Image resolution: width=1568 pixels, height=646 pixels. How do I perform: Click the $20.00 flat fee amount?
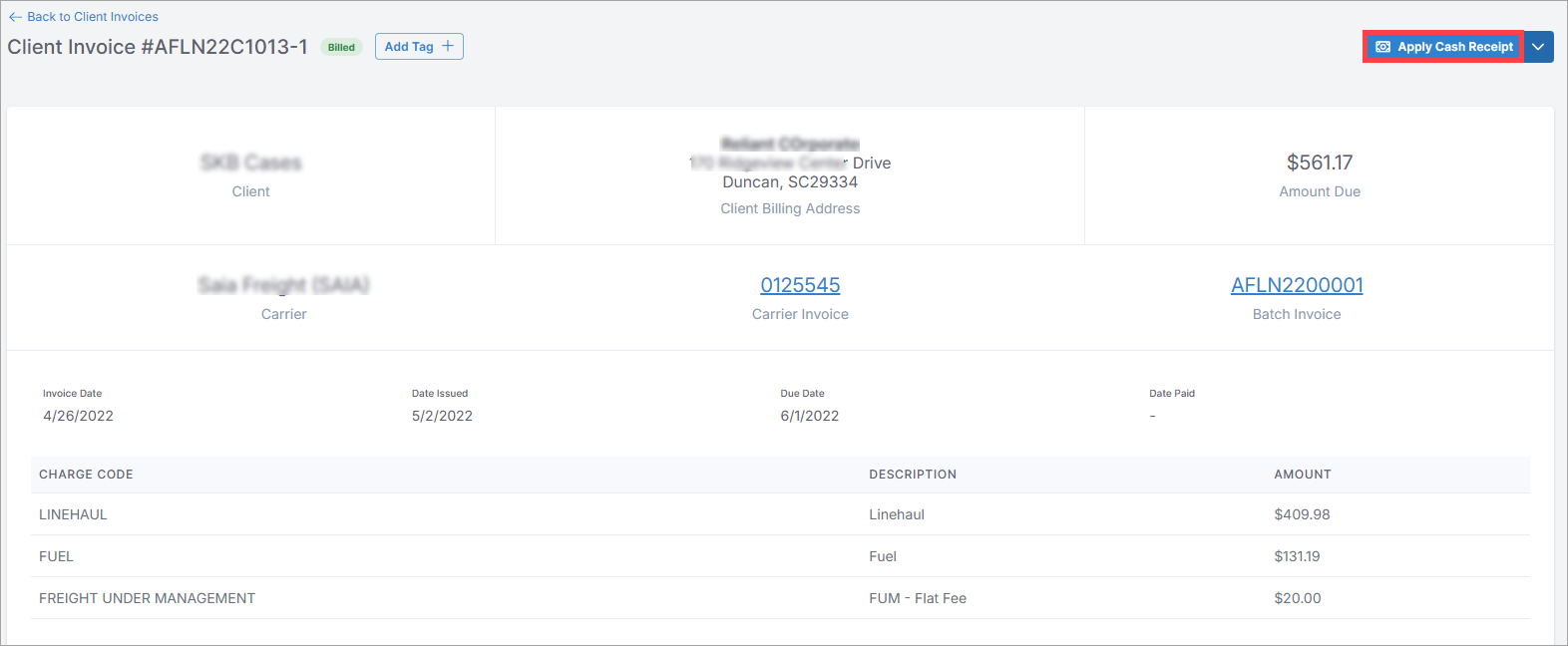[x=1298, y=598]
